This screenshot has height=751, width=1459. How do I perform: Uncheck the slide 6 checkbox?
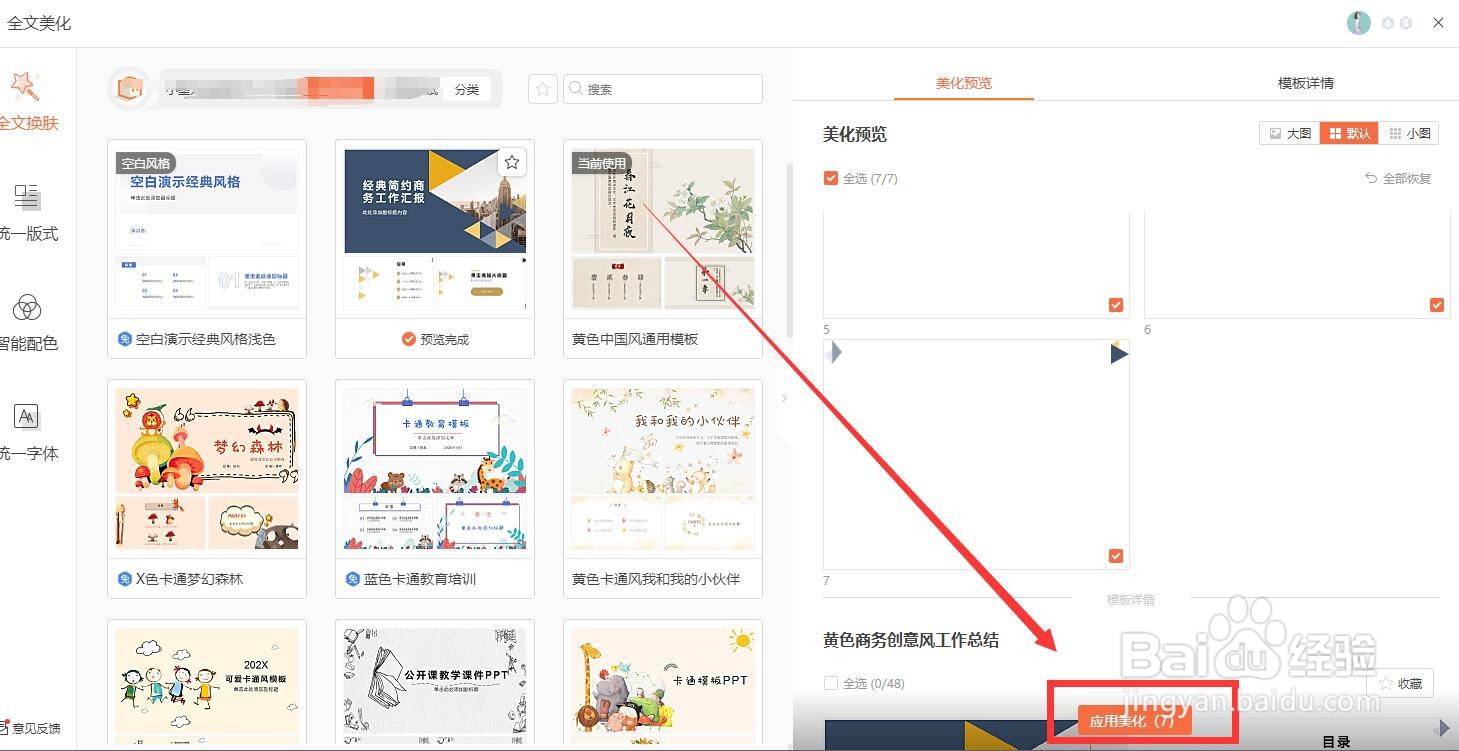pyautogui.click(x=1437, y=305)
